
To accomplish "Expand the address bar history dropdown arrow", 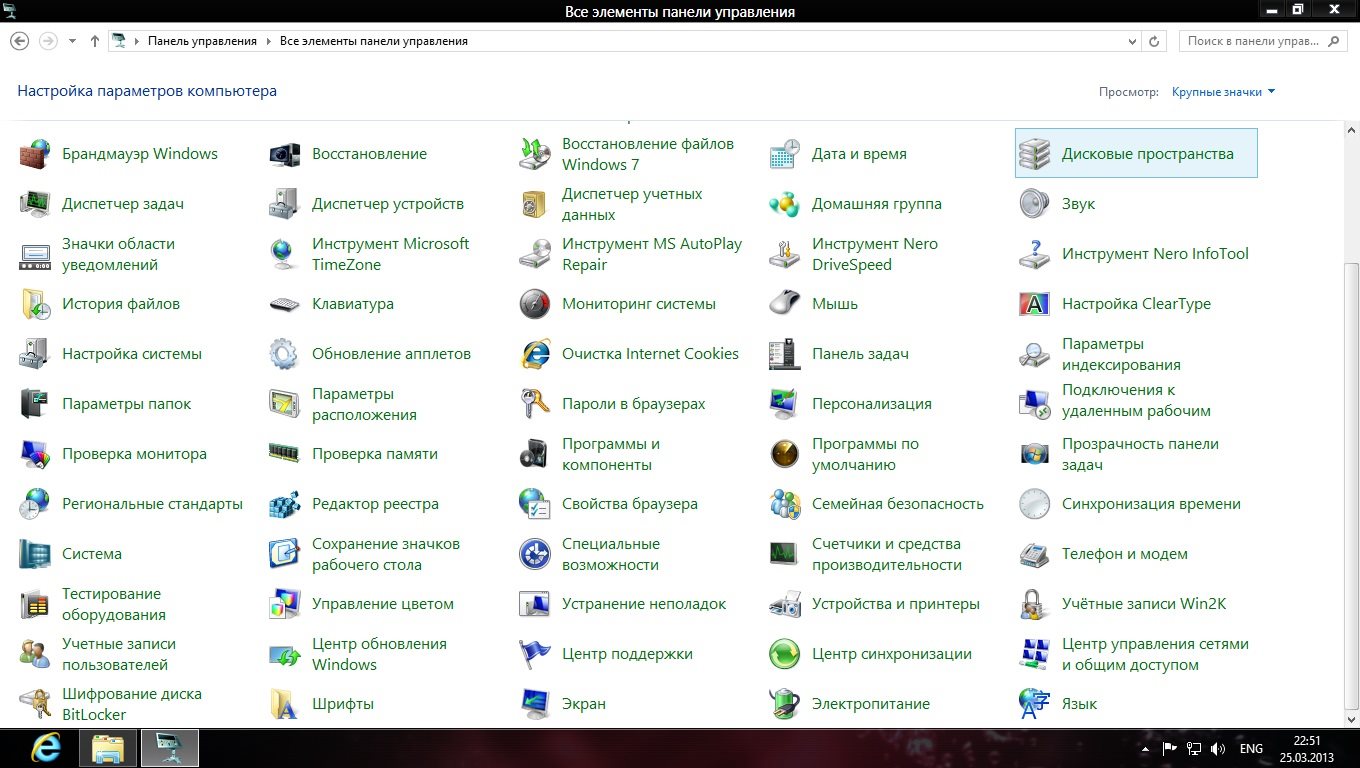I will pyautogui.click(x=1132, y=42).
